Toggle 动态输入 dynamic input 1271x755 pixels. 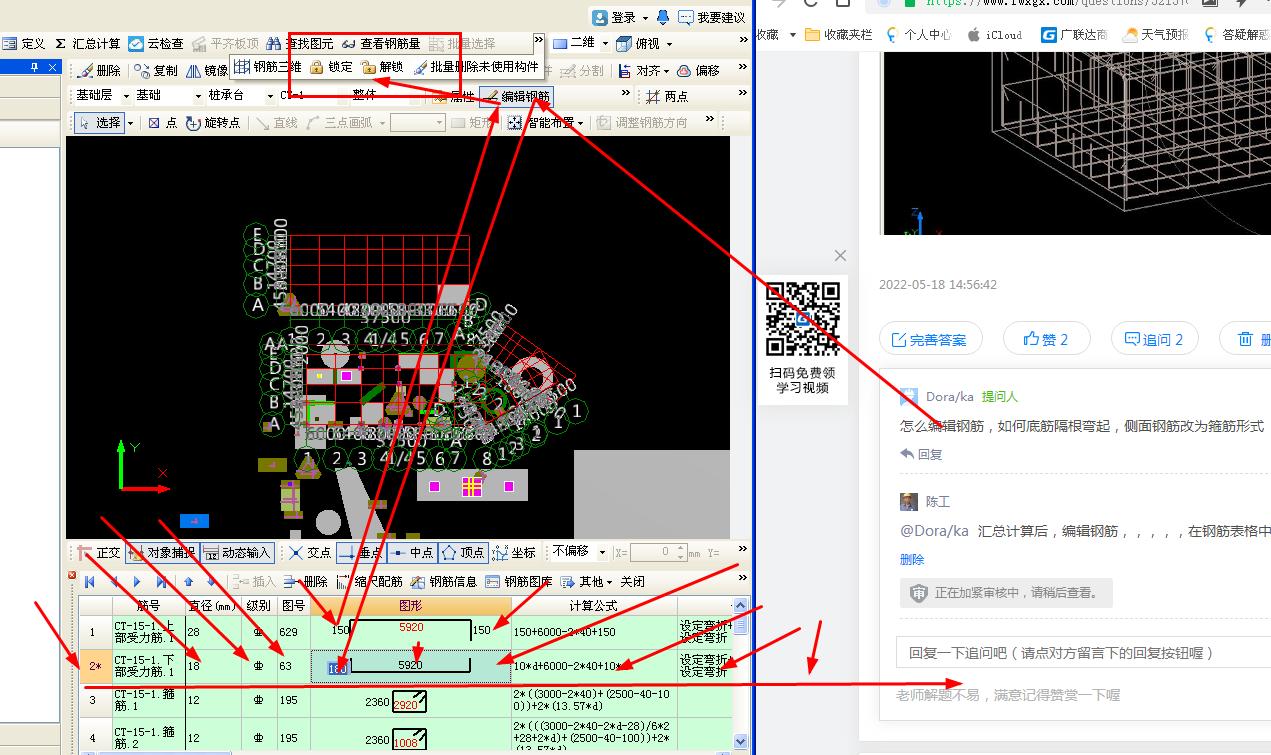(237, 553)
